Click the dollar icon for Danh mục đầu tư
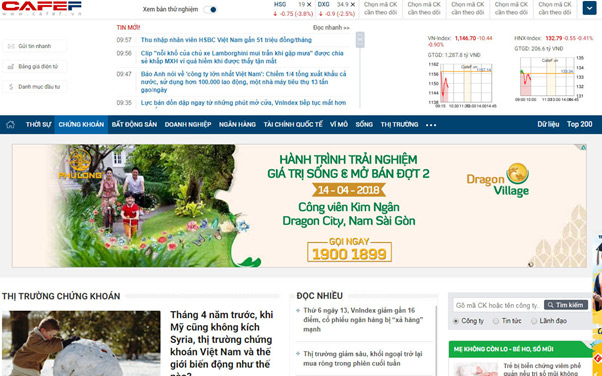This screenshot has width=602, height=376. point(11,87)
